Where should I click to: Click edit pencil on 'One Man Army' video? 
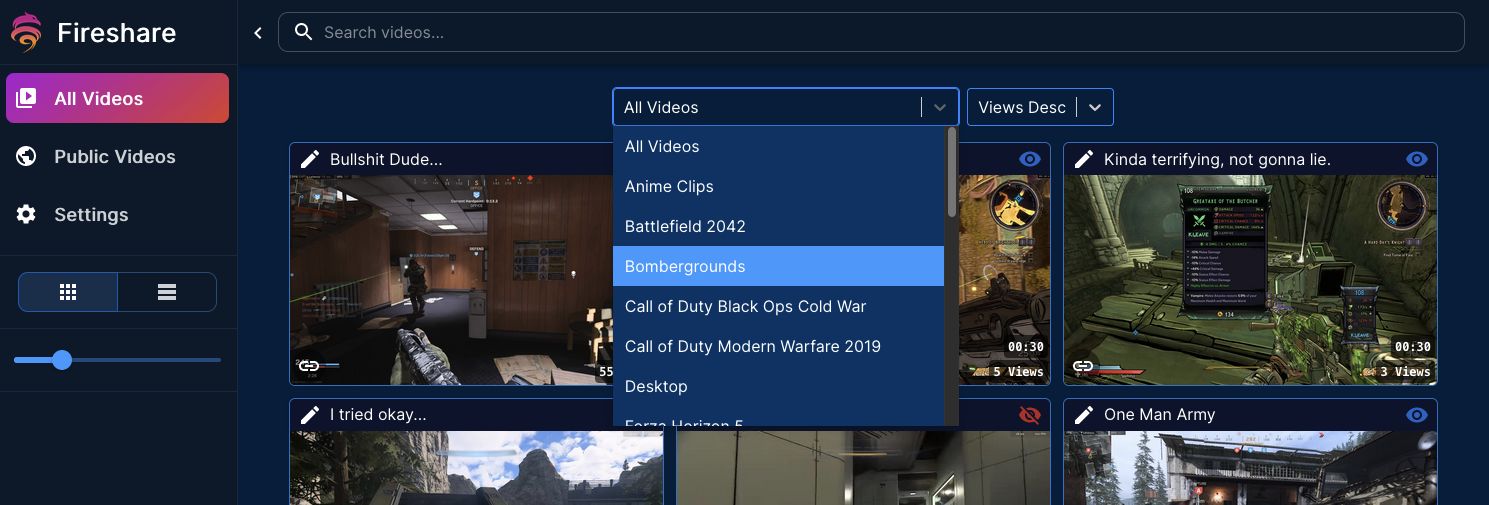coord(1084,414)
